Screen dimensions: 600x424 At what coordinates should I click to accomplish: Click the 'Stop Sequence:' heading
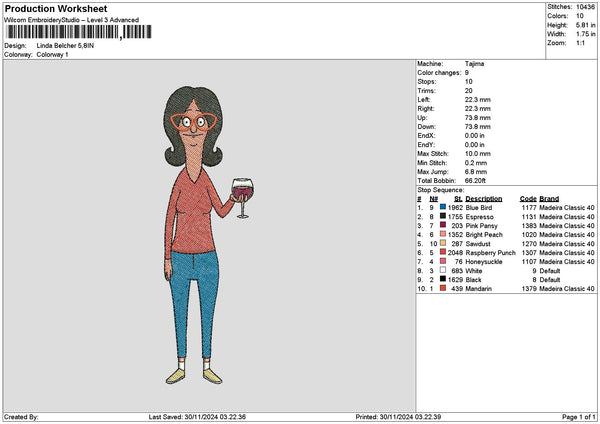[441, 190]
